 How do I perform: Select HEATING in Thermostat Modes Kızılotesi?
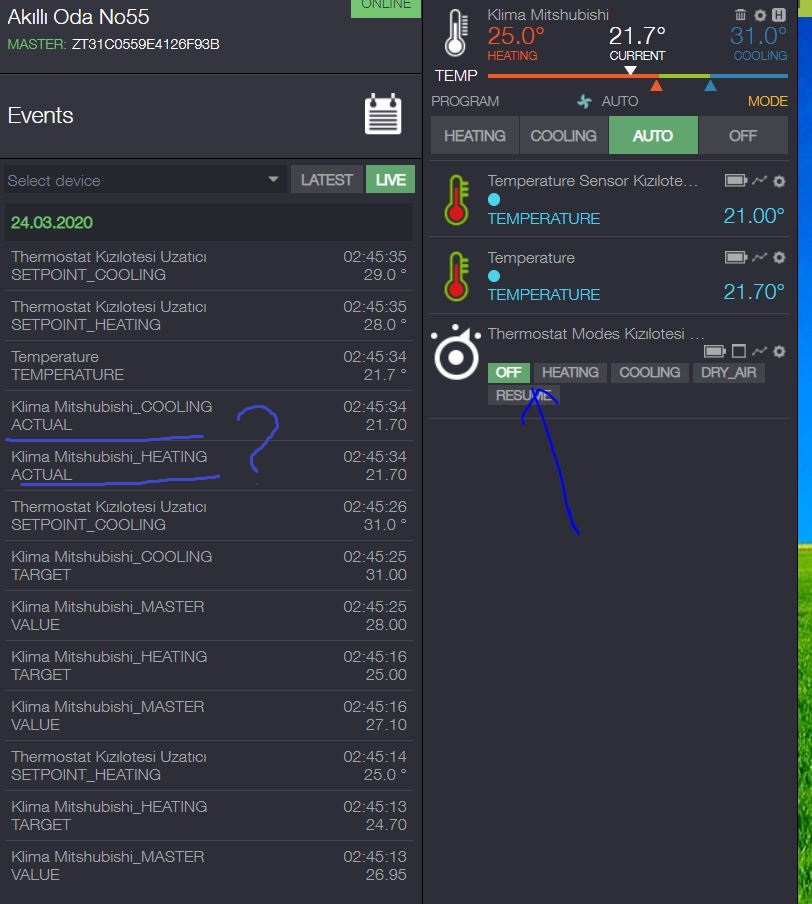[x=570, y=372]
